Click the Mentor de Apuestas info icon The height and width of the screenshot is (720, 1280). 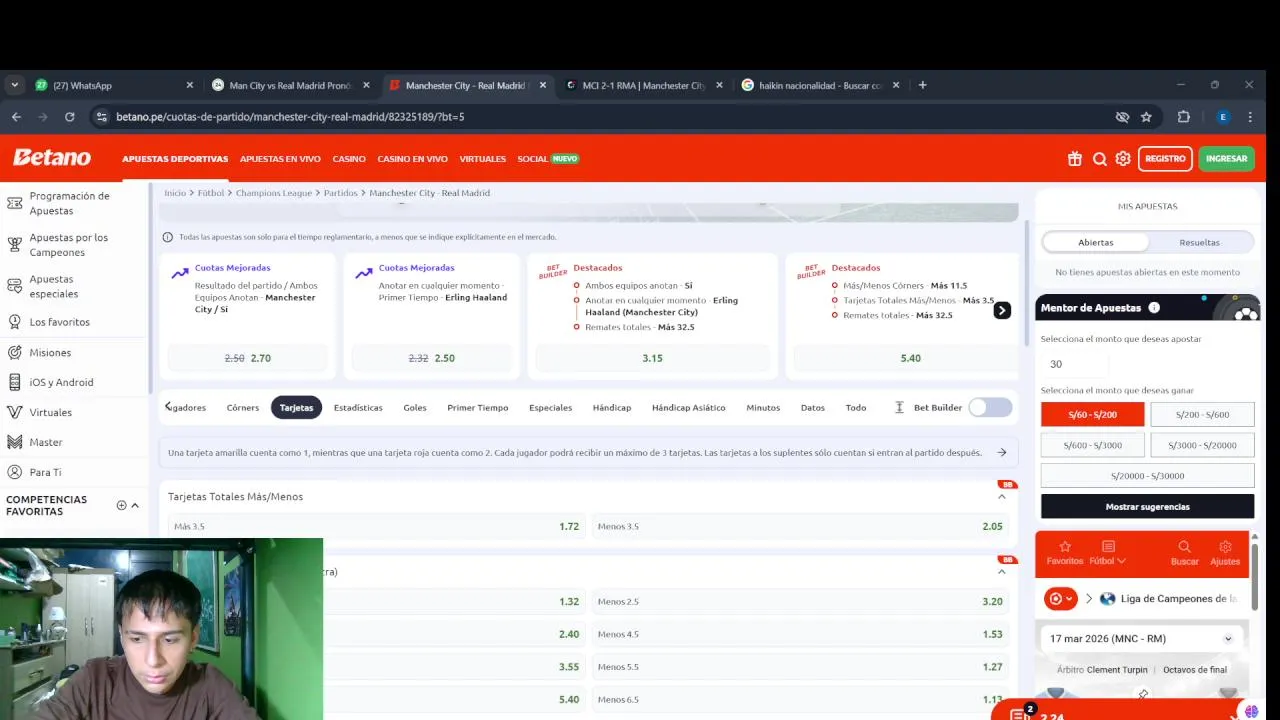coord(1154,308)
